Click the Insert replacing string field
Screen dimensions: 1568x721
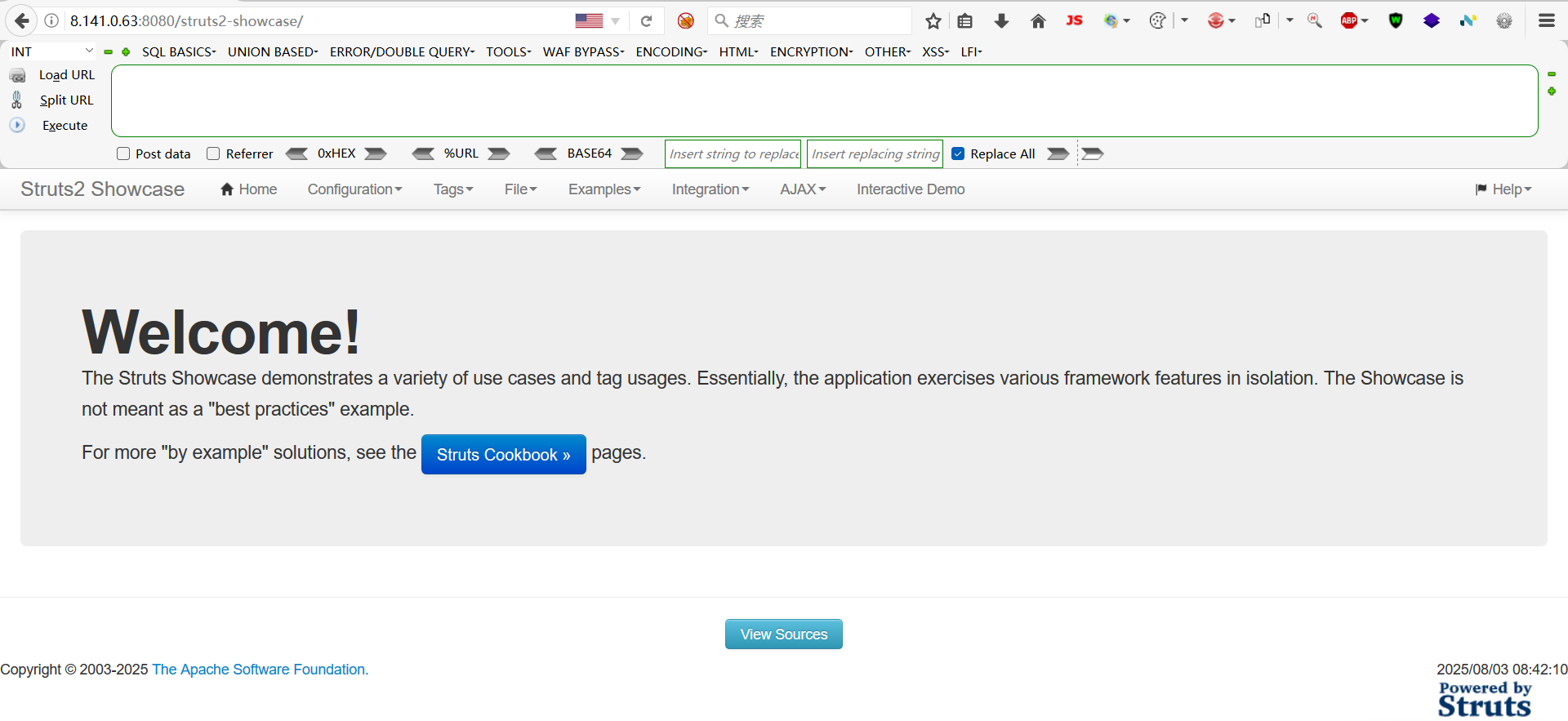(875, 154)
